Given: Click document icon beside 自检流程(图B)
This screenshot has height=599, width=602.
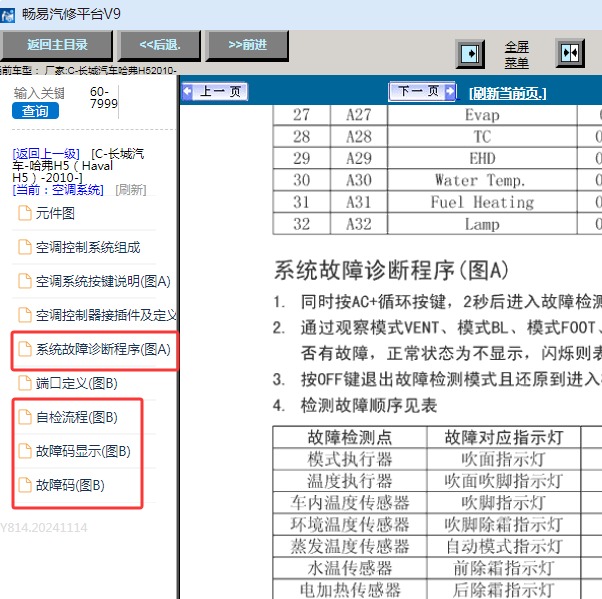Looking at the screenshot, I should [x=25, y=417].
